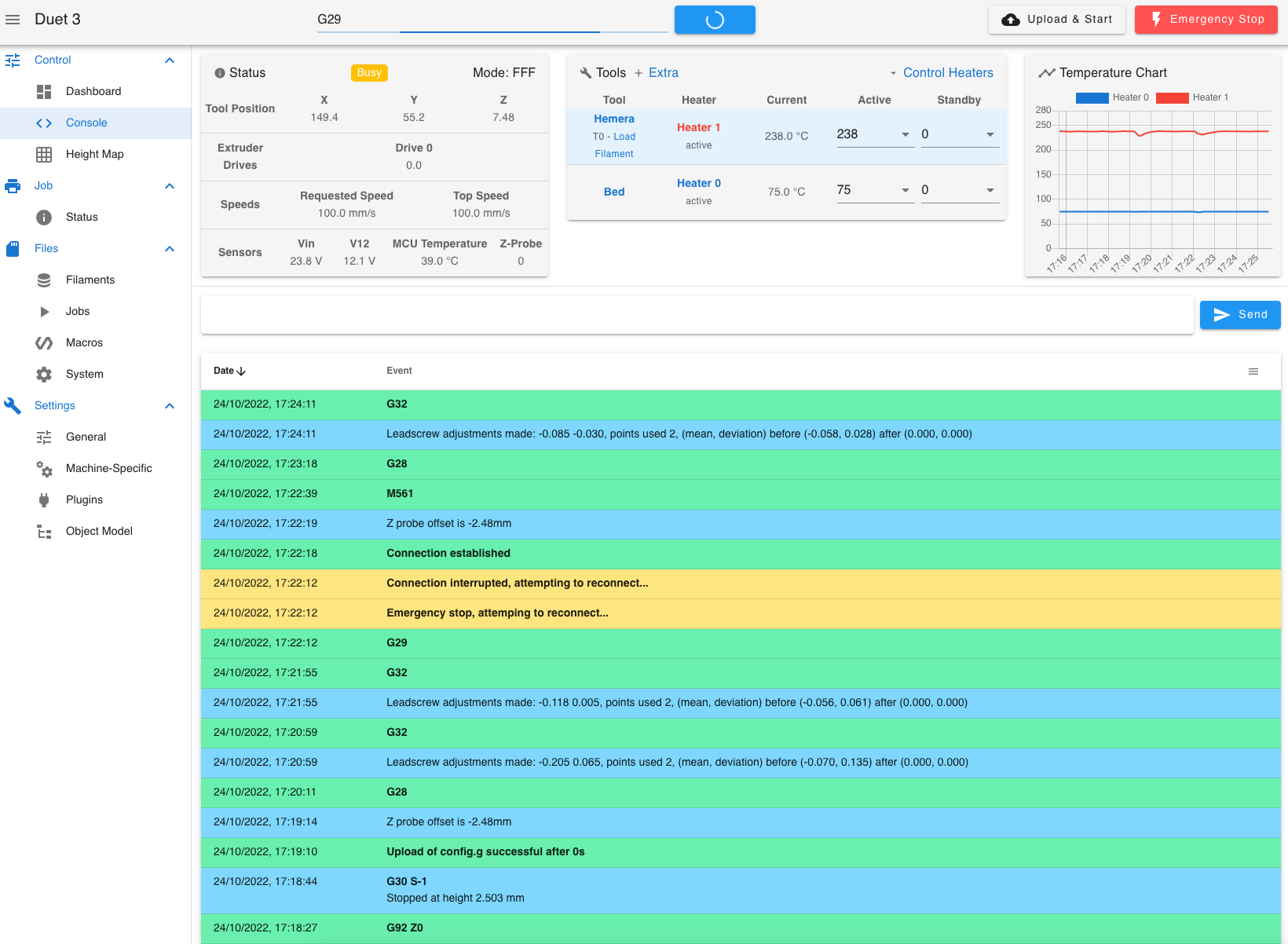
Task: Click the Tools wrench icon
Action: point(586,73)
